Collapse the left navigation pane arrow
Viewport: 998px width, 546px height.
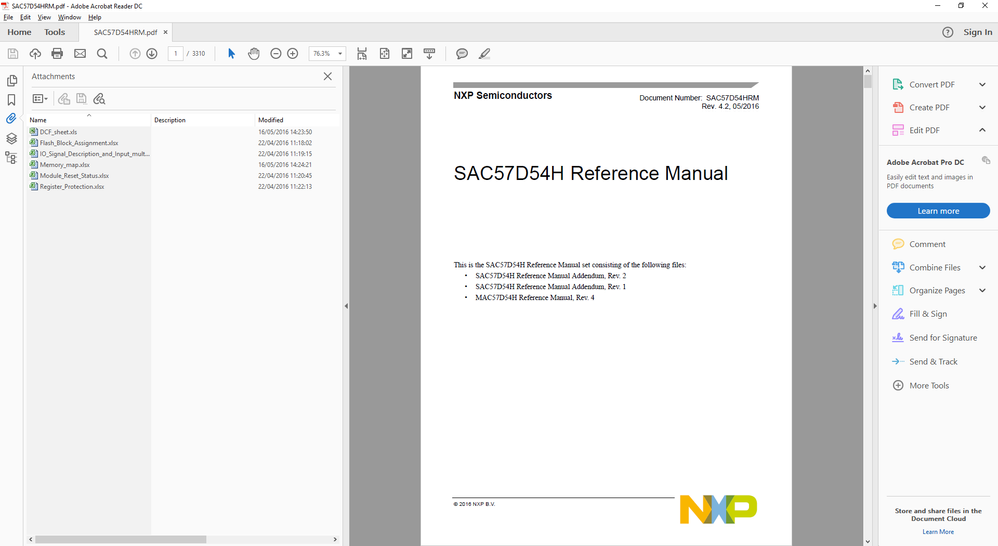pyautogui.click(x=346, y=306)
